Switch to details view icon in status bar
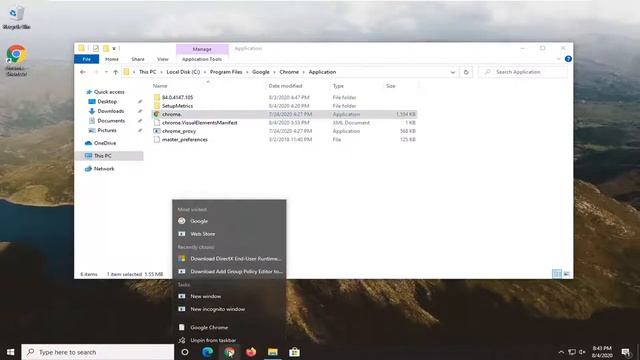Viewport: 640px width, 360px height. point(557,274)
